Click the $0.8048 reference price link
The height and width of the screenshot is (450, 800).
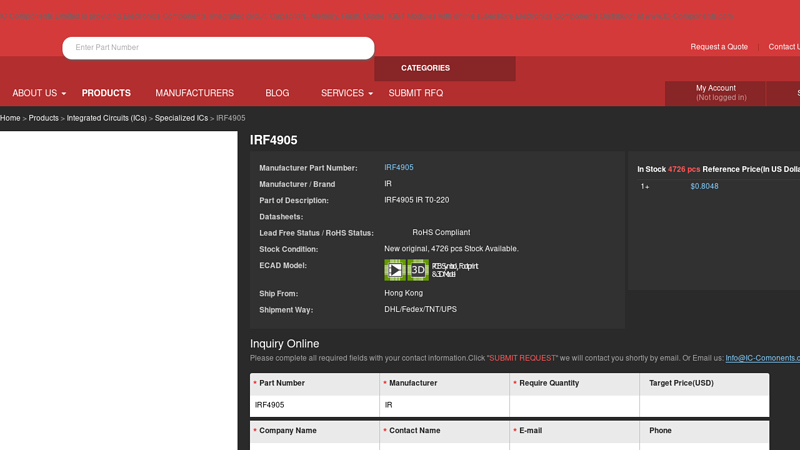704,186
